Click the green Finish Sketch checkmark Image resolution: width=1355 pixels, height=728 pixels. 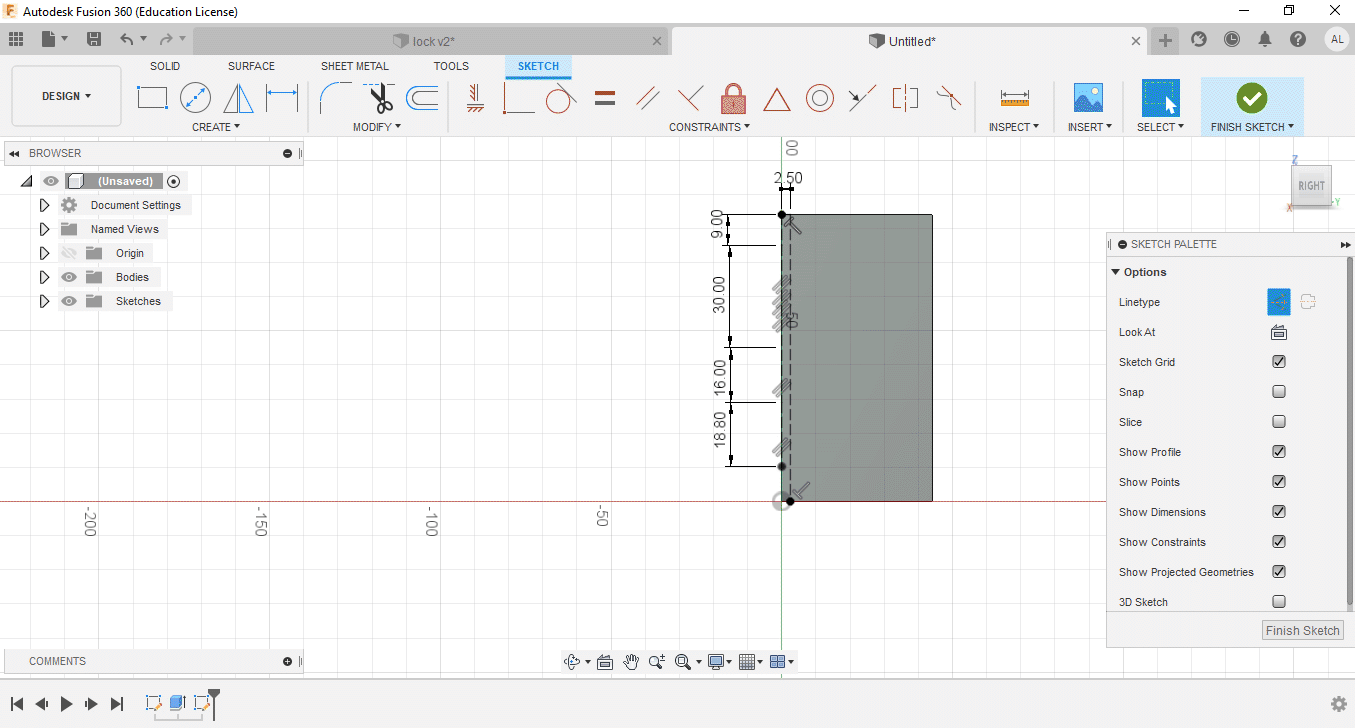pyautogui.click(x=1251, y=98)
